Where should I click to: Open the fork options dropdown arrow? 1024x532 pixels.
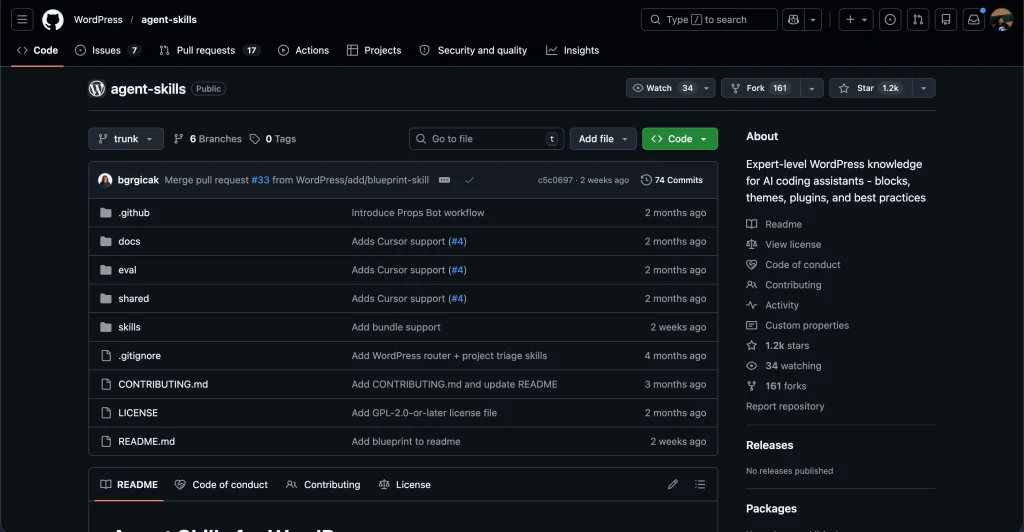811,88
